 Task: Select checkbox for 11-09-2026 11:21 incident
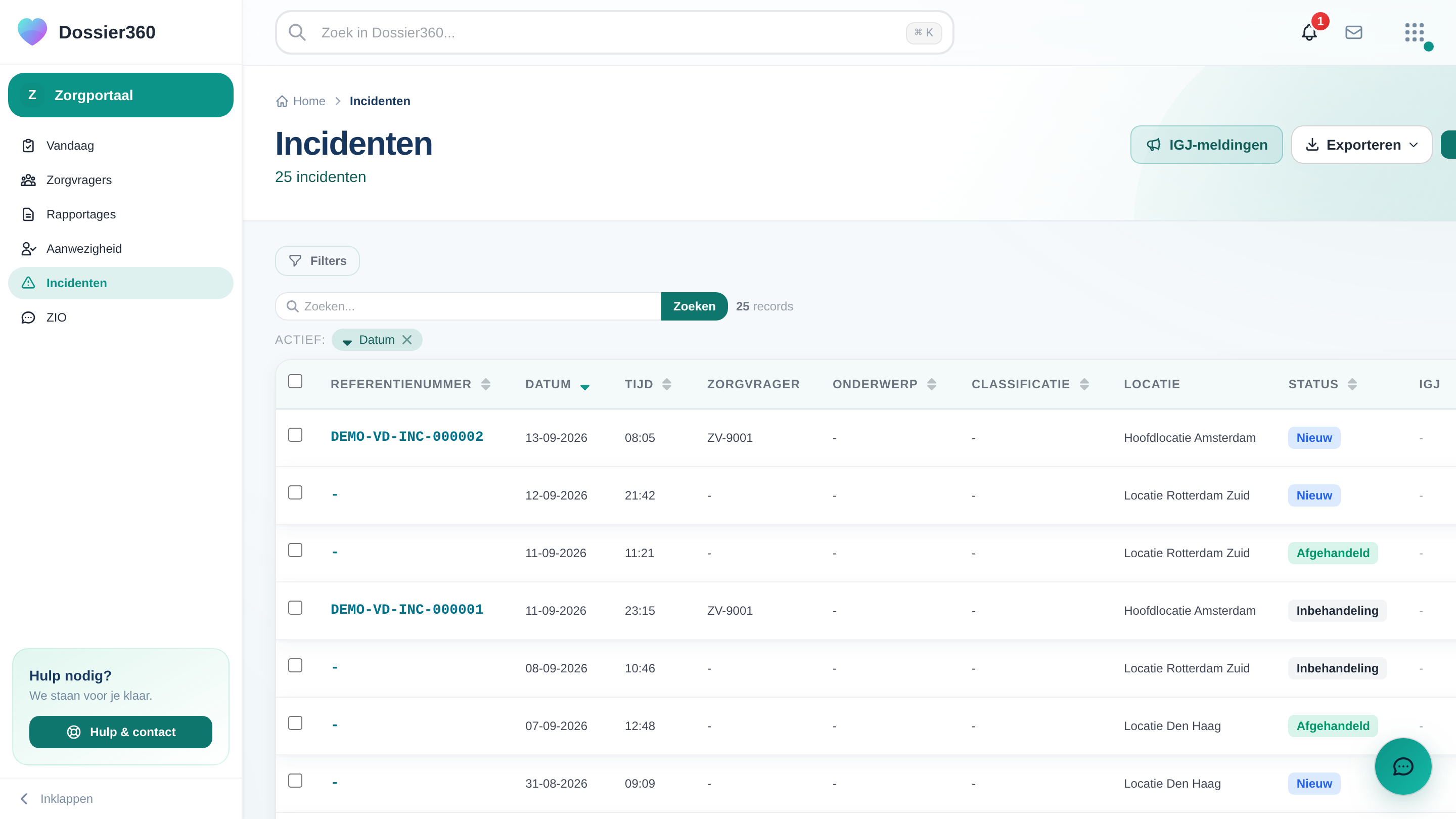(x=295, y=550)
